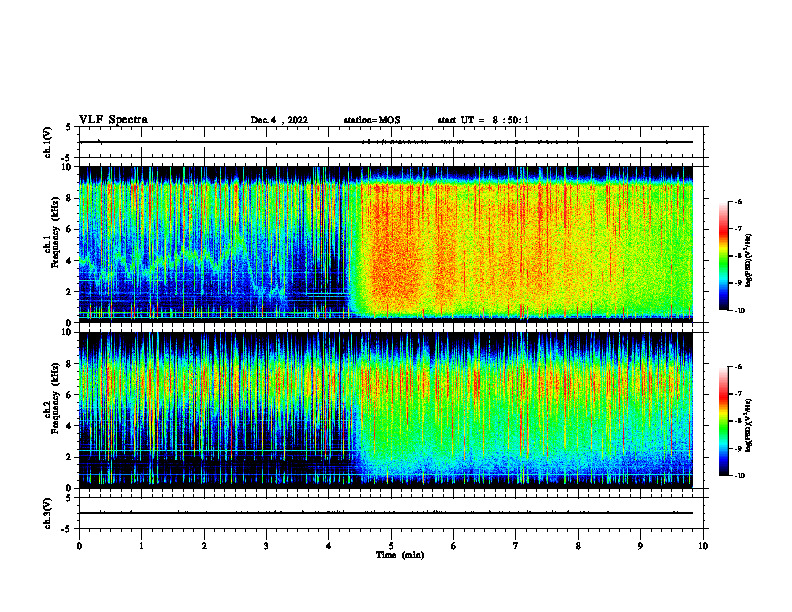Click the "ch.1(V)" waveform axis label

[x=48, y=142]
